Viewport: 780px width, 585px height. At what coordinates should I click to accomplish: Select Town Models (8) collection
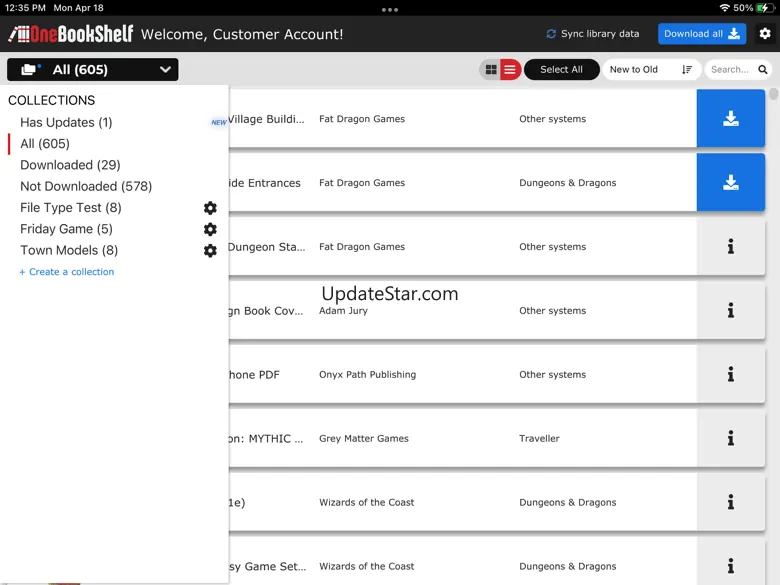tap(69, 251)
